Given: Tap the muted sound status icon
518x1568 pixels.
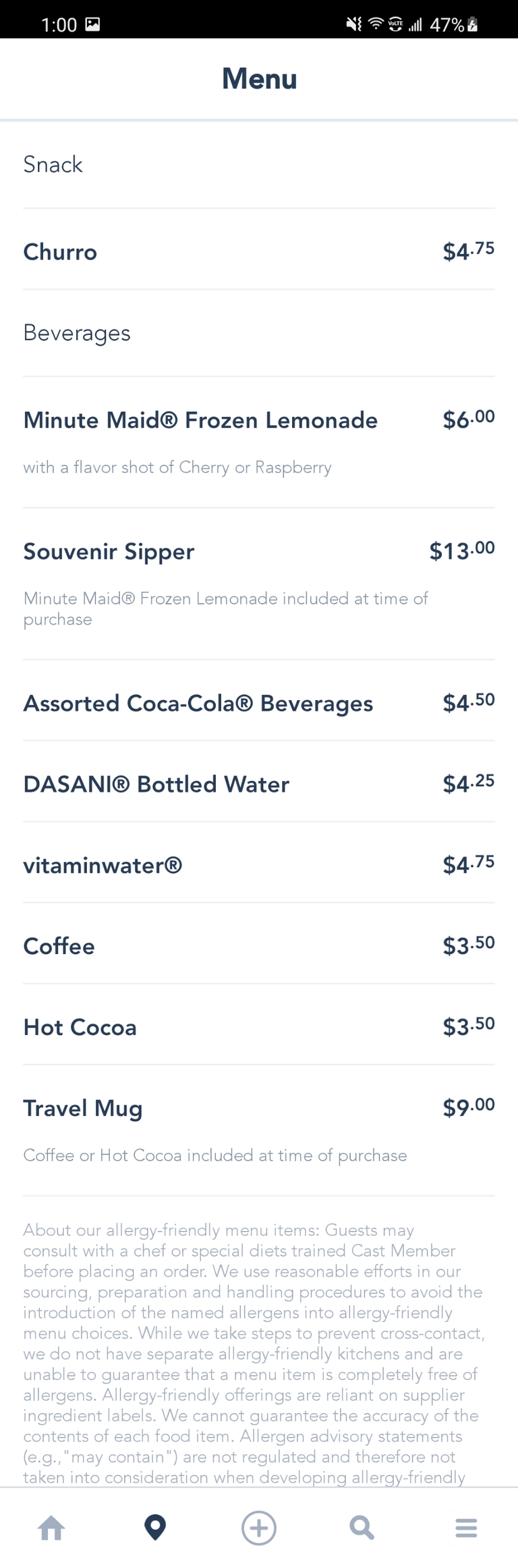Looking at the screenshot, I should point(353,25).
